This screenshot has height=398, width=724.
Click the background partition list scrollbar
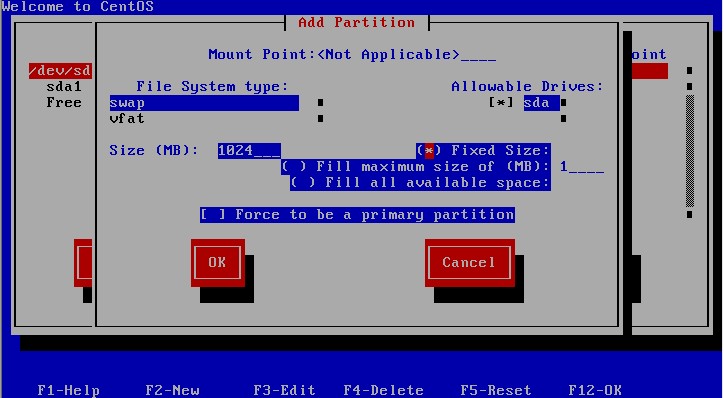tap(690, 151)
